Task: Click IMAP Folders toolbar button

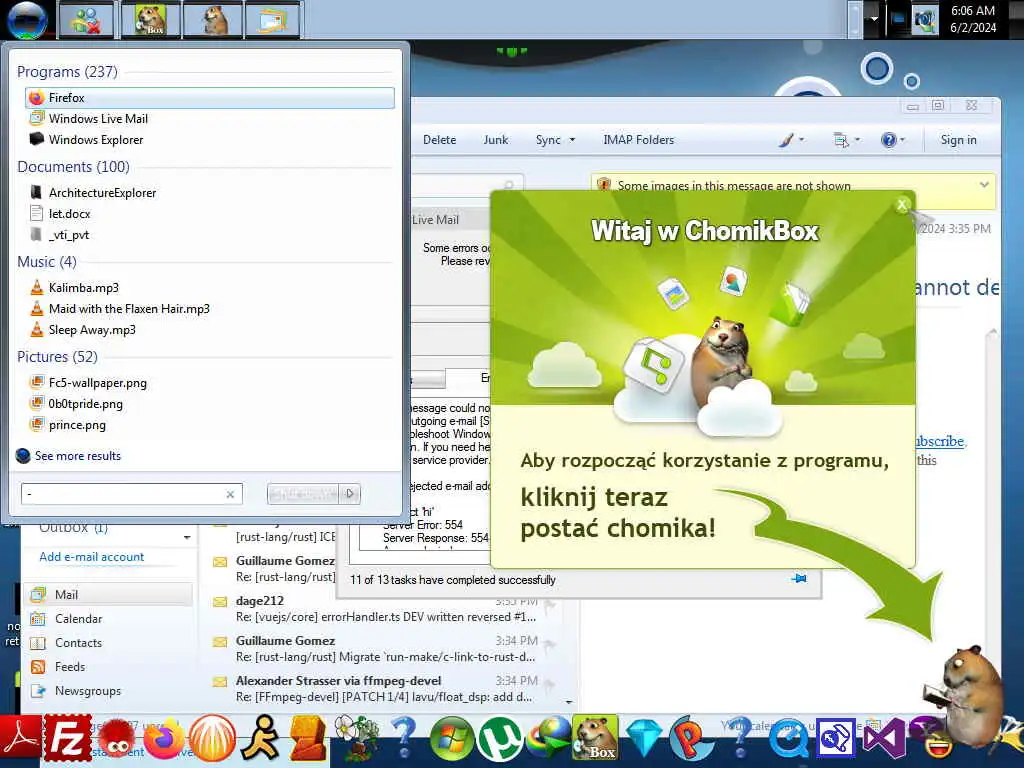Action: click(x=638, y=140)
